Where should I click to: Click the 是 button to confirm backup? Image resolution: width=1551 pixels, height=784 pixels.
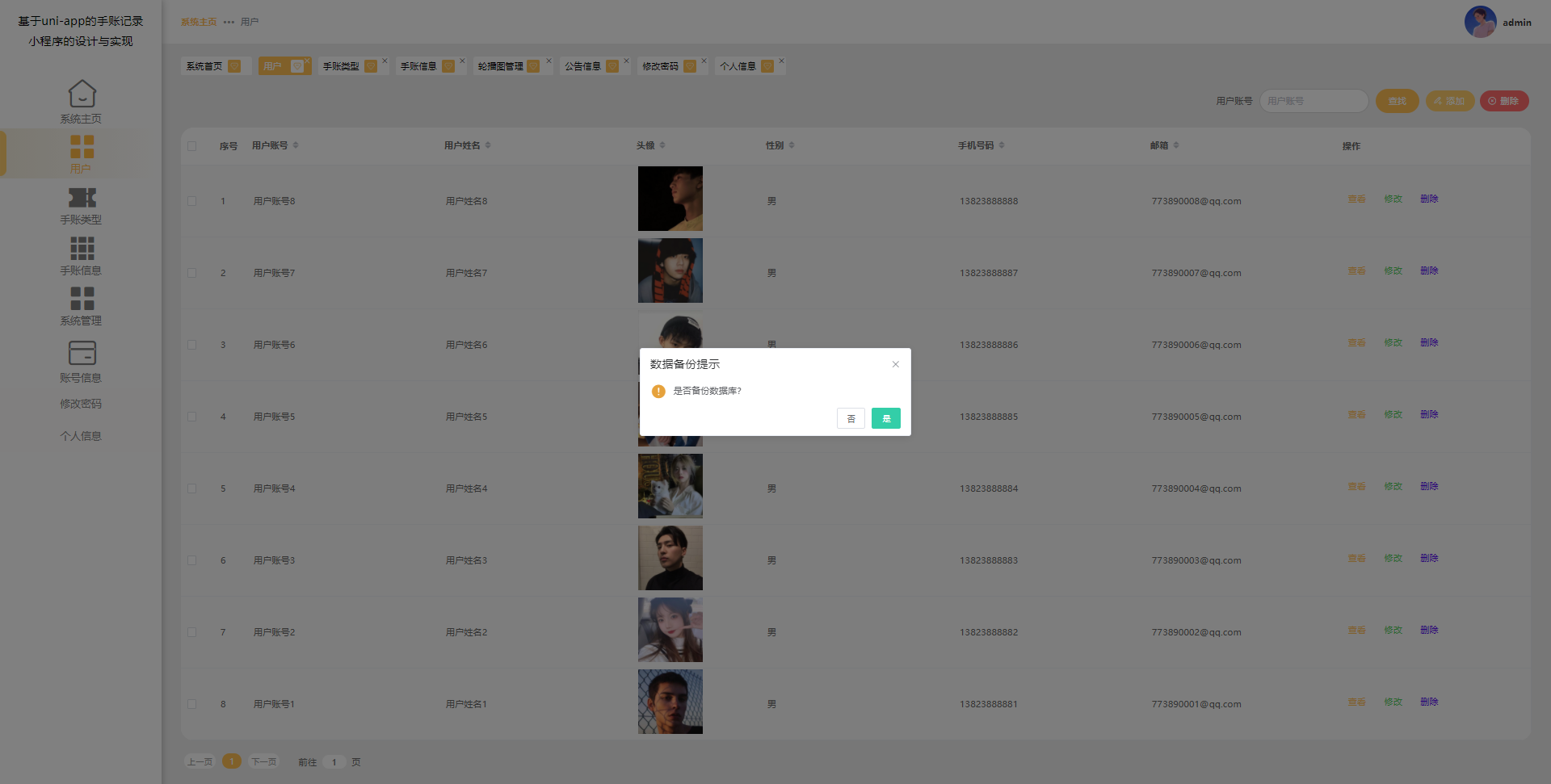(x=885, y=418)
